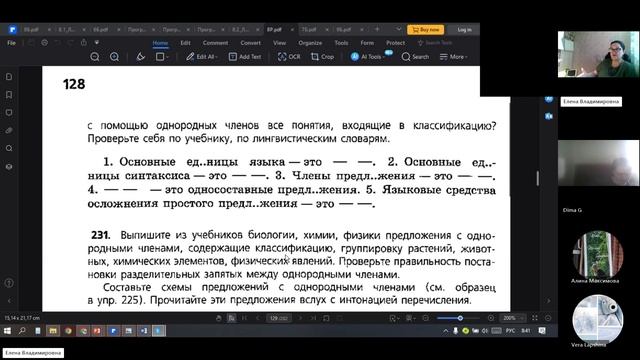This screenshot has height=360, width=640.
Task: Click the share icon in quick access bar
Action: (x=84, y=42)
